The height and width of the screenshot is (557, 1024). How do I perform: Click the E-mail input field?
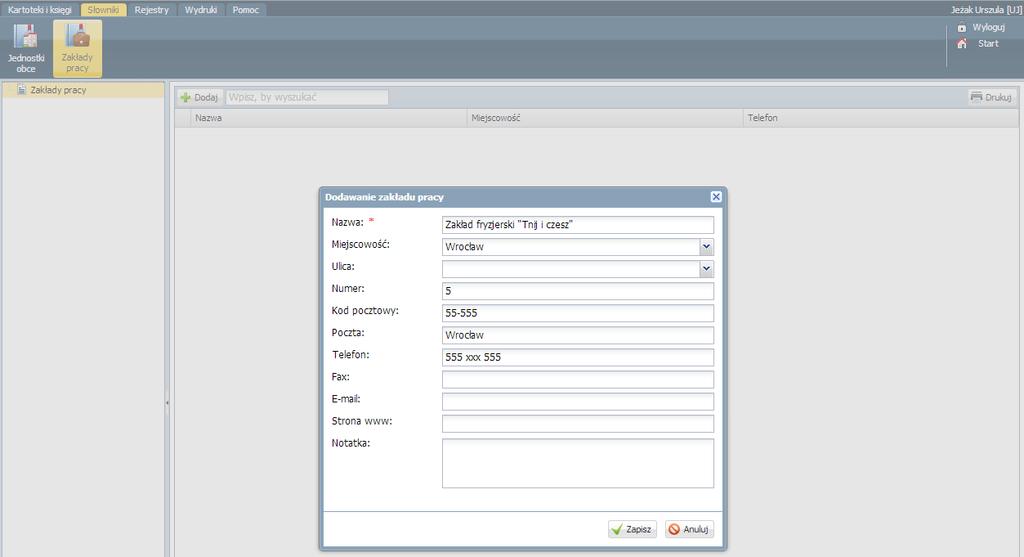click(x=578, y=402)
